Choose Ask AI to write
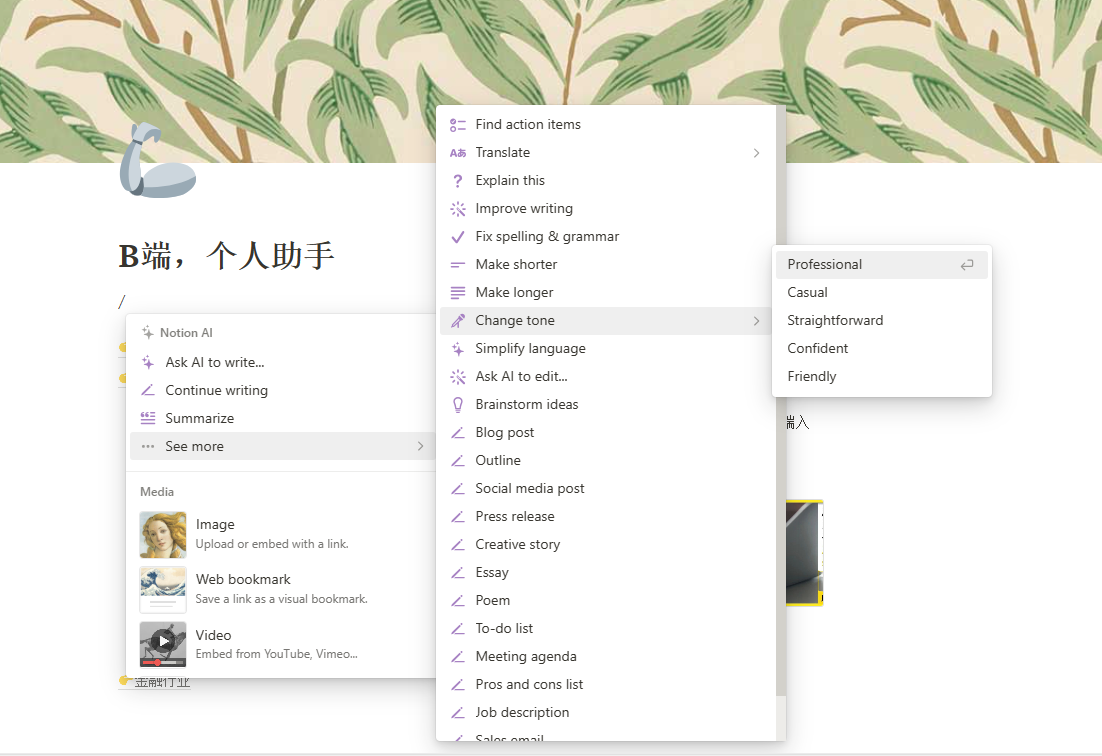The width and height of the screenshot is (1102, 756). 215,363
